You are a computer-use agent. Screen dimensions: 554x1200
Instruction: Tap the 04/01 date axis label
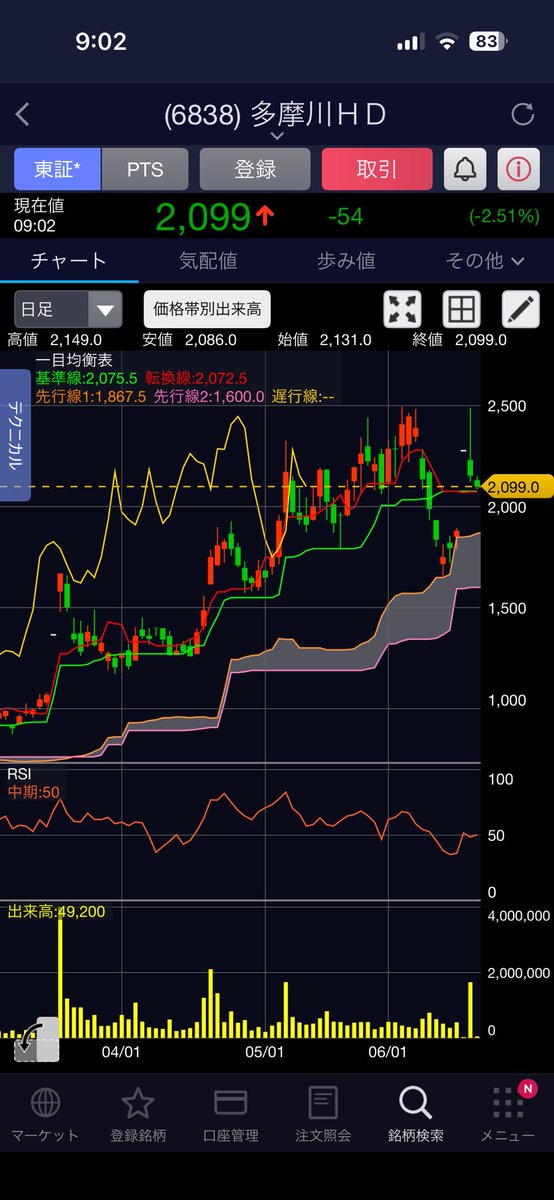120,1052
